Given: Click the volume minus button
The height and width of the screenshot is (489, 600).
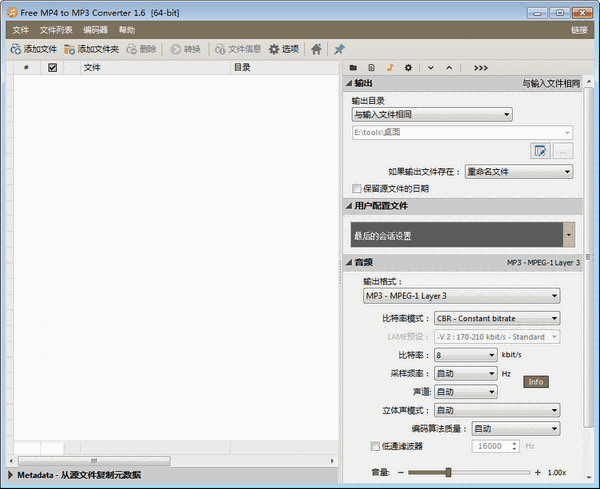Looking at the screenshot, I should tap(401, 473).
